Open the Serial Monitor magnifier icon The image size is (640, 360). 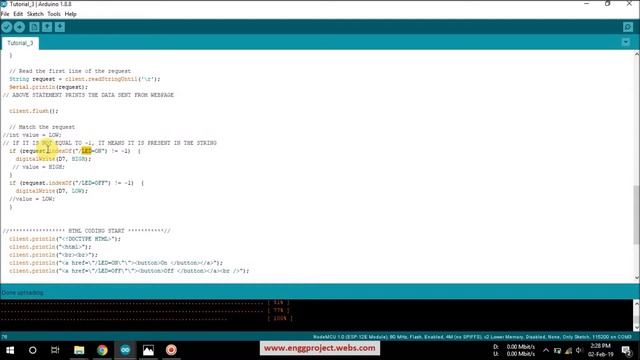628,27
